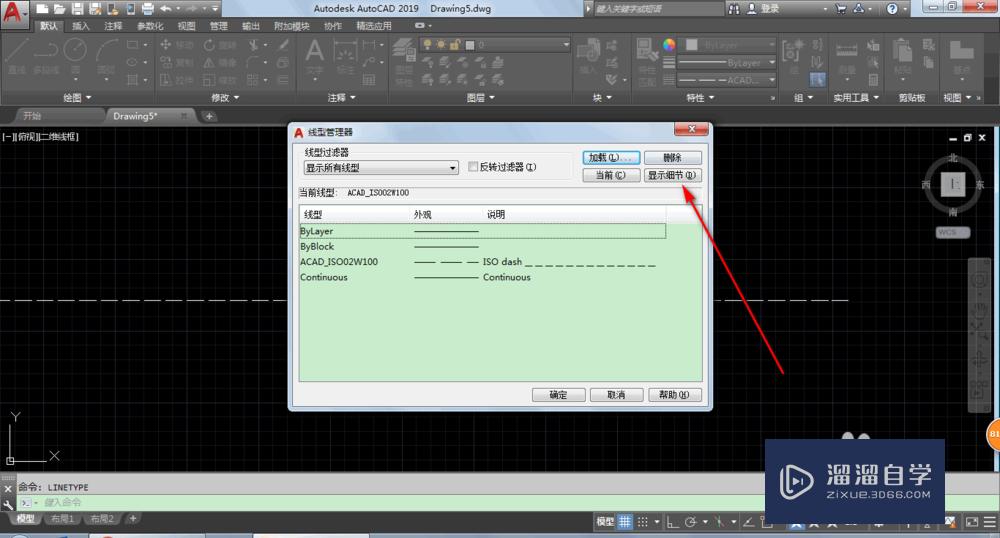Click the Cancel button in Linetype Manager
The width and height of the screenshot is (1000, 538).
(x=616, y=395)
